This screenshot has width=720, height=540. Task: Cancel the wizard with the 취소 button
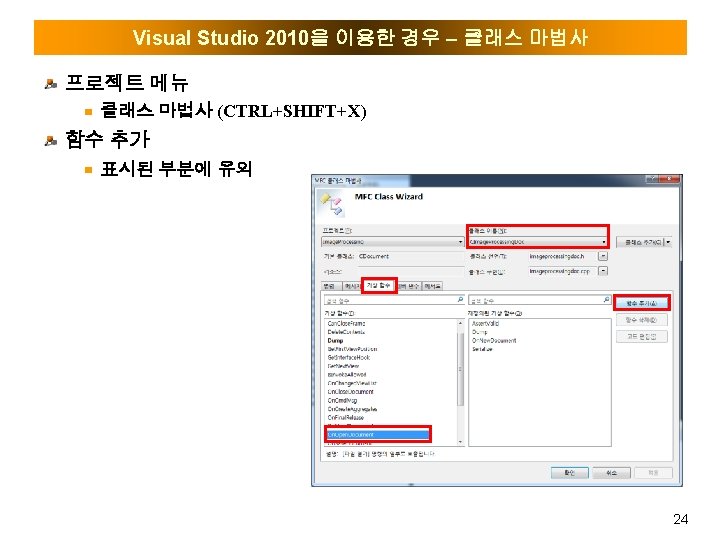coord(611,472)
